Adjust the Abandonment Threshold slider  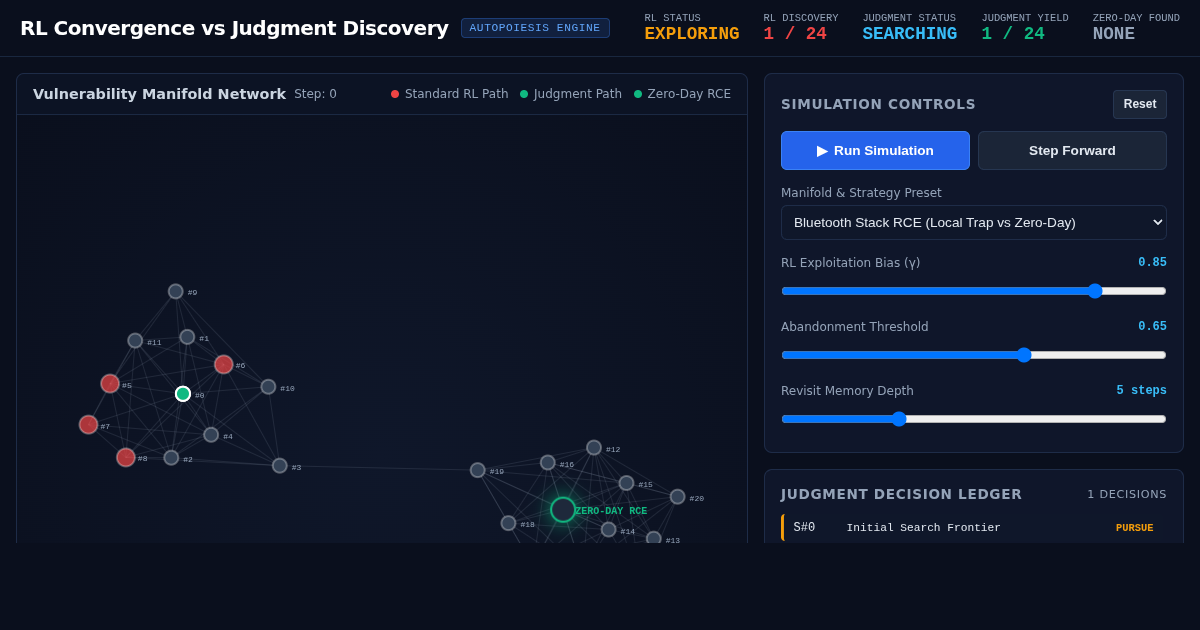click(x=974, y=355)
